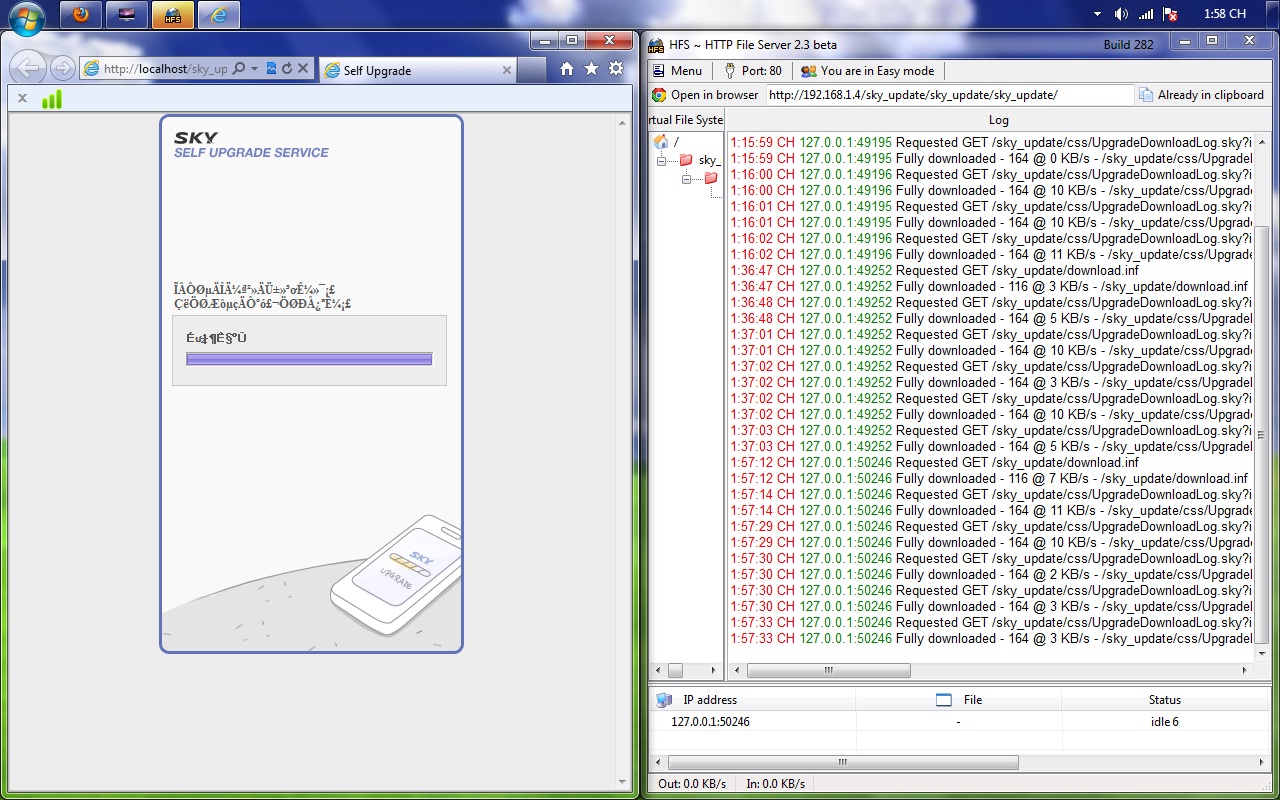1280x800 pixels.
Task: Select the Self Upgrade tab
Action: (418, 70)
